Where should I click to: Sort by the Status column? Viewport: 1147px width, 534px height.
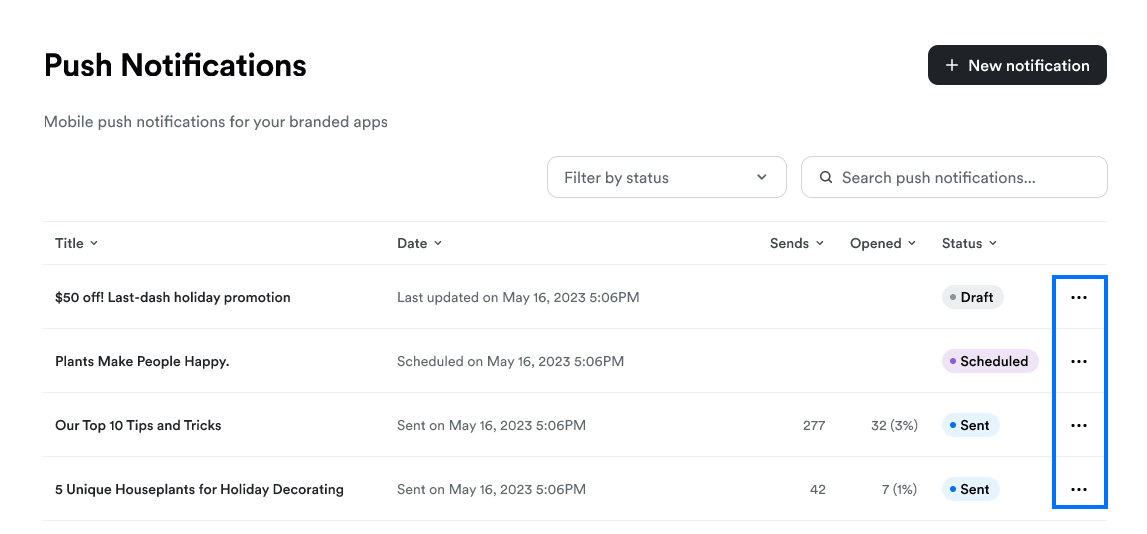click(968, 243)
